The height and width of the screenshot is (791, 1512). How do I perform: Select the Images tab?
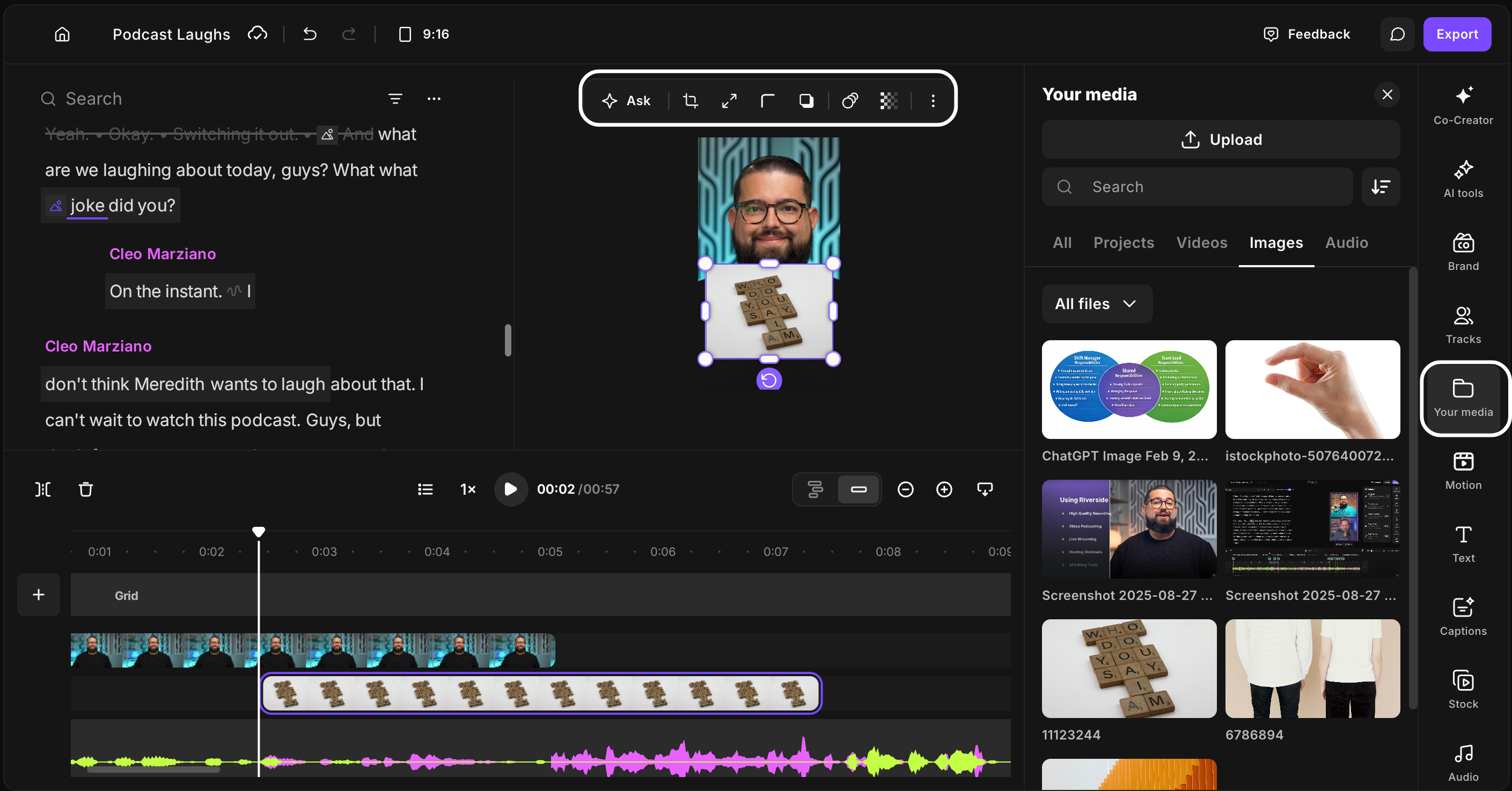[1276, 243]
